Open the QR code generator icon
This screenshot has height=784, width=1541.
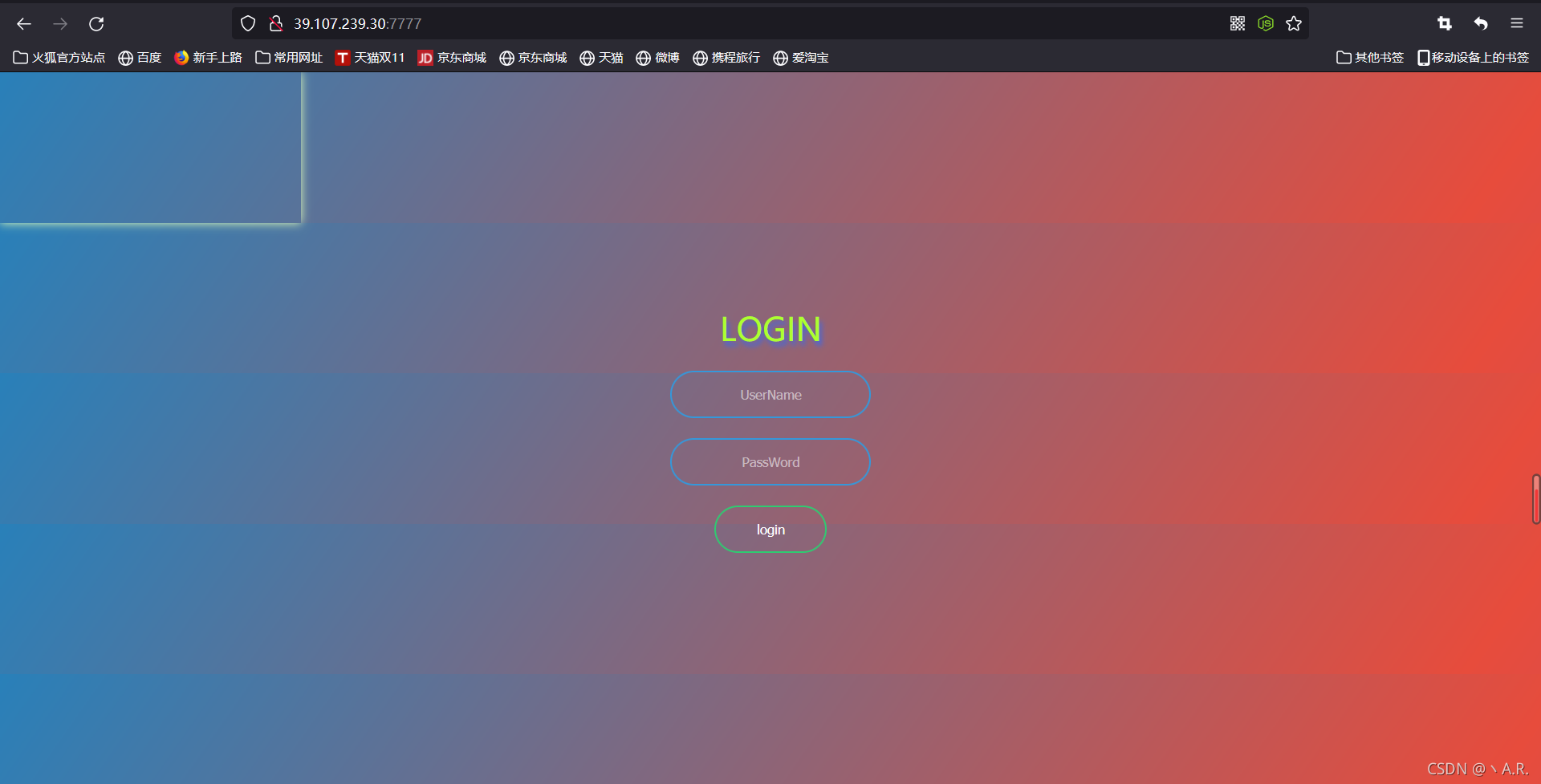pos(1238,24)
